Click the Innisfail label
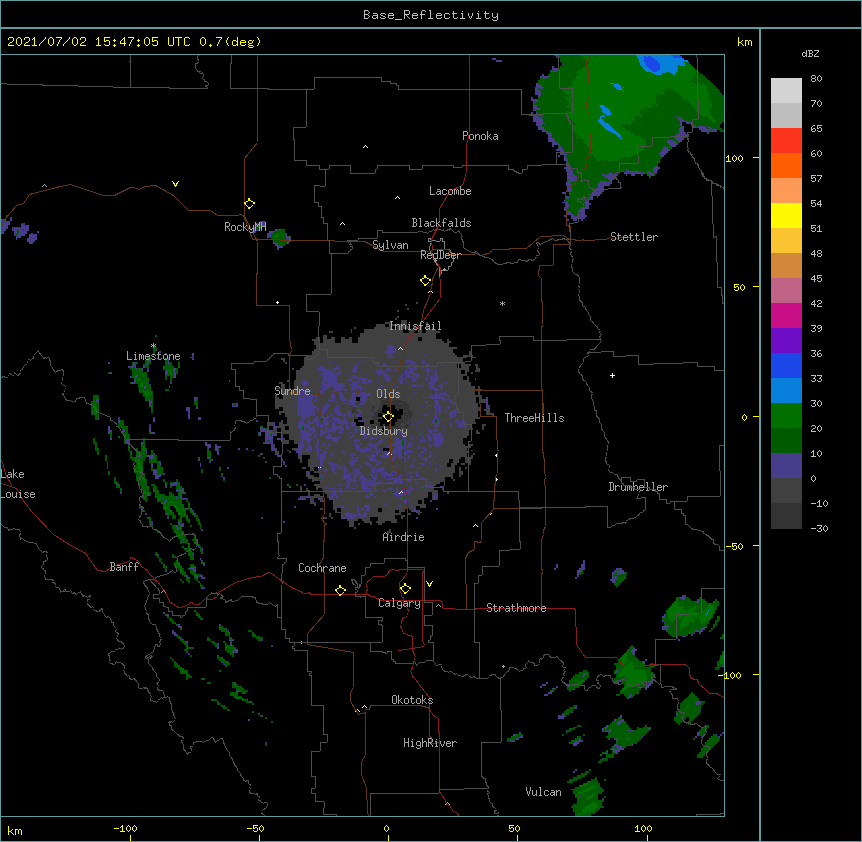 (415, 326)
